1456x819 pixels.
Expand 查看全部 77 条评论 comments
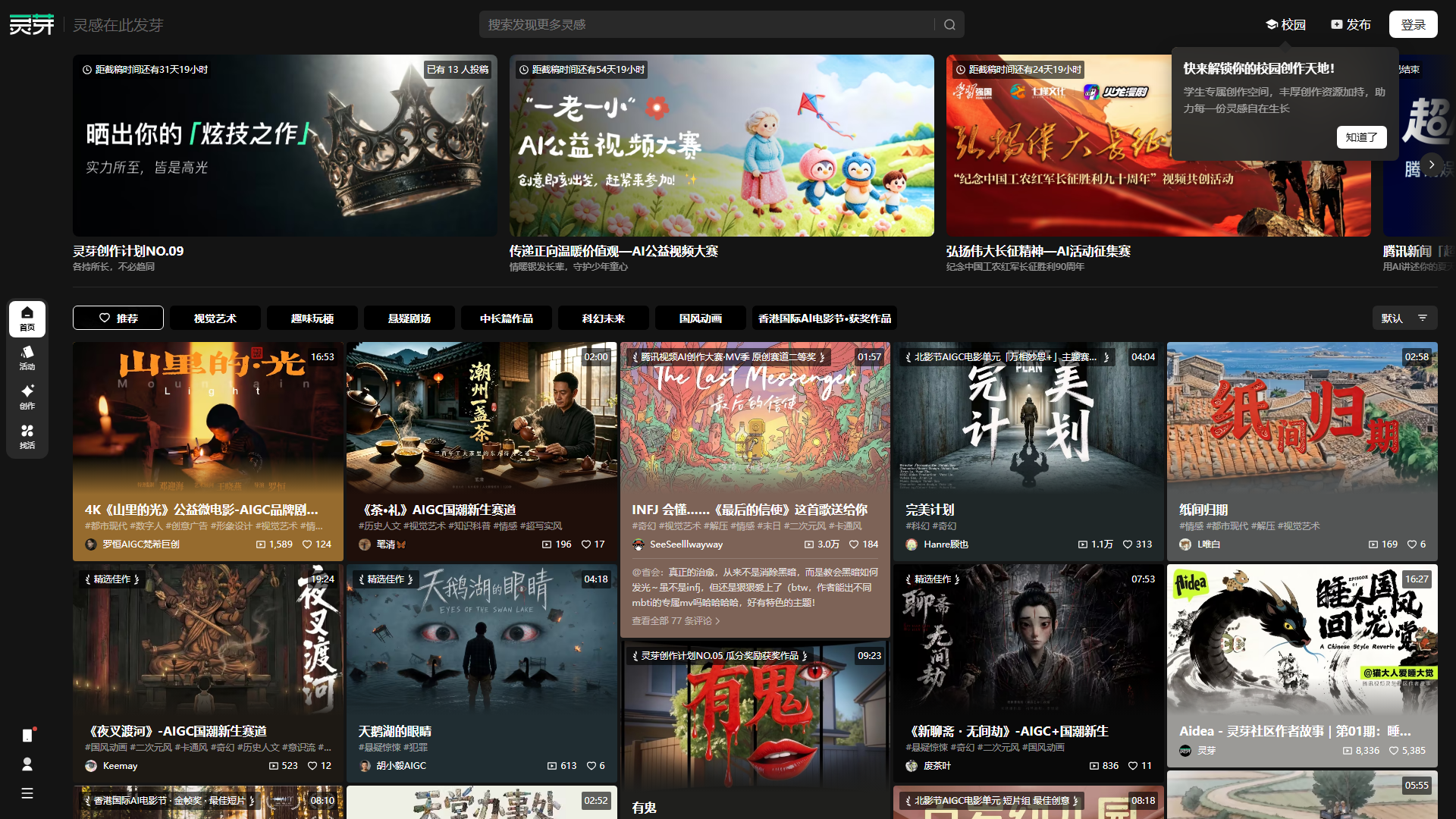(x=676, y=621)
